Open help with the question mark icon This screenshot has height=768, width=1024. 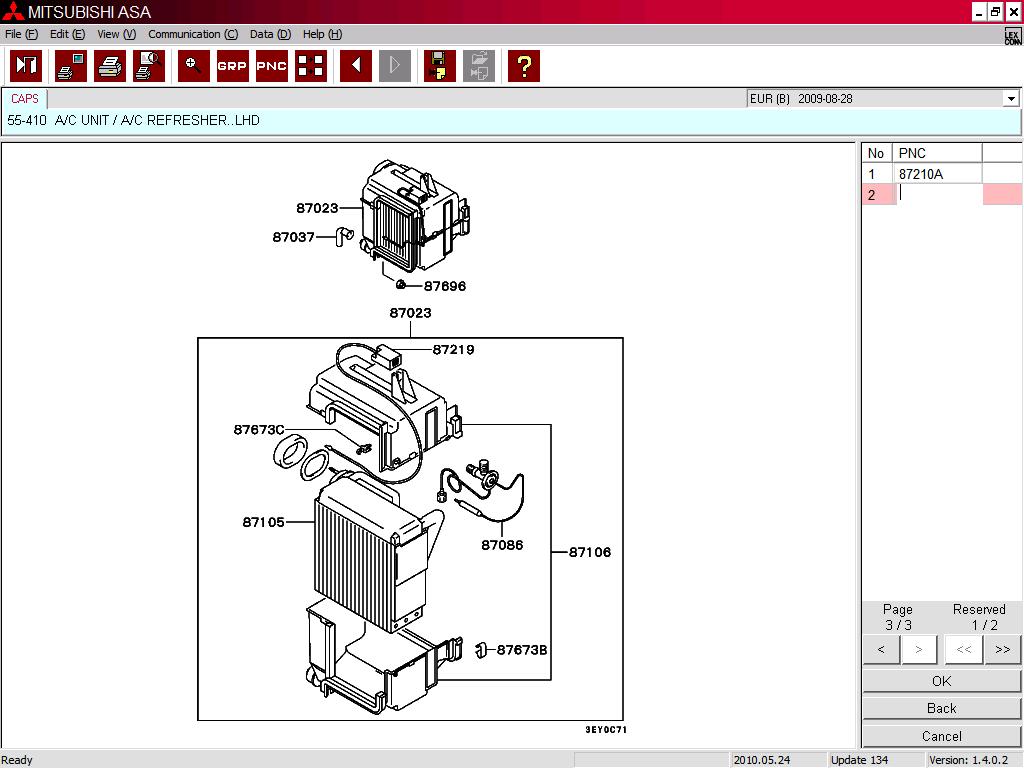523,66
